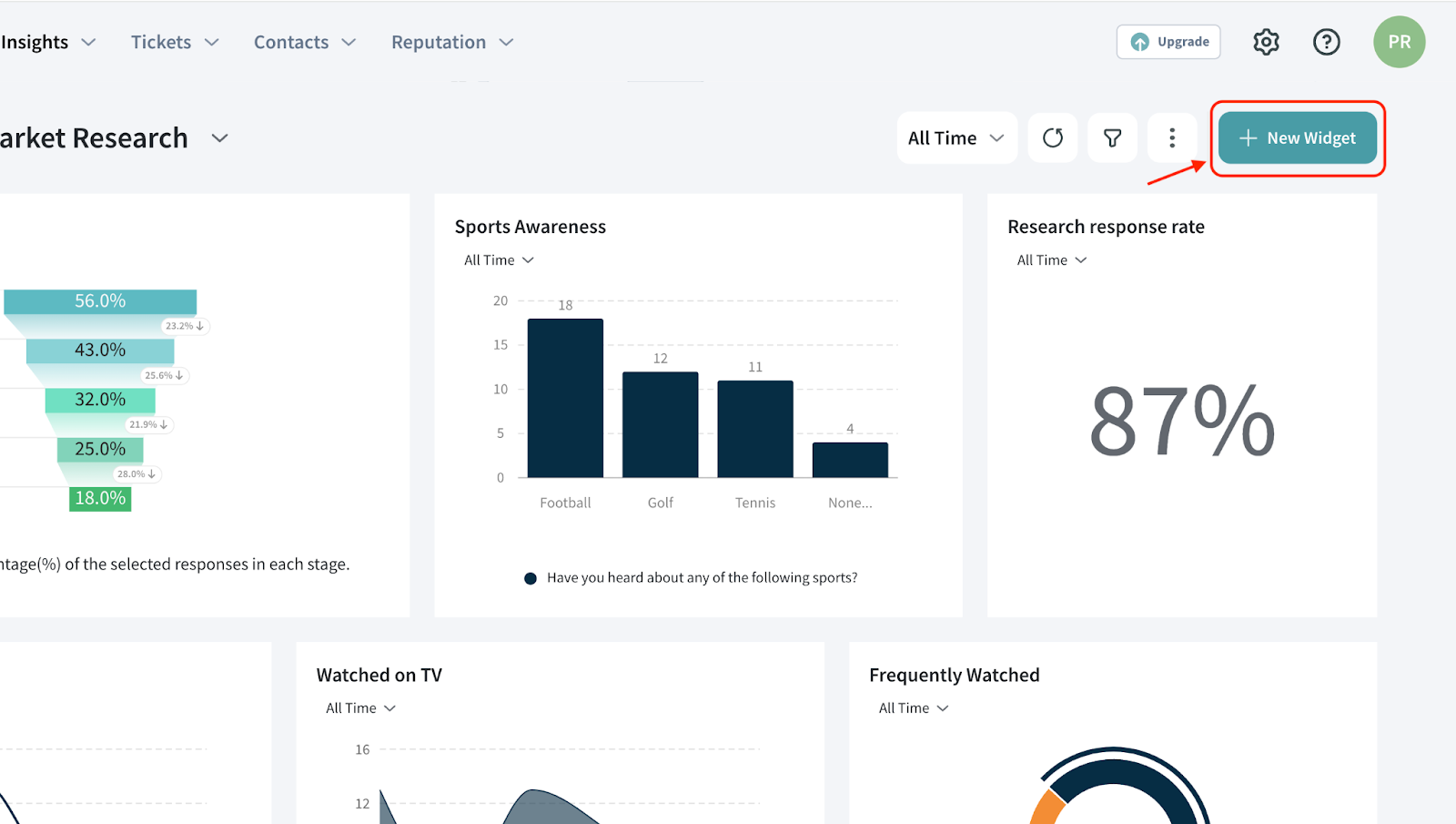Select the Football bar in chart
1456x824 pixels.
pos(565,398)
